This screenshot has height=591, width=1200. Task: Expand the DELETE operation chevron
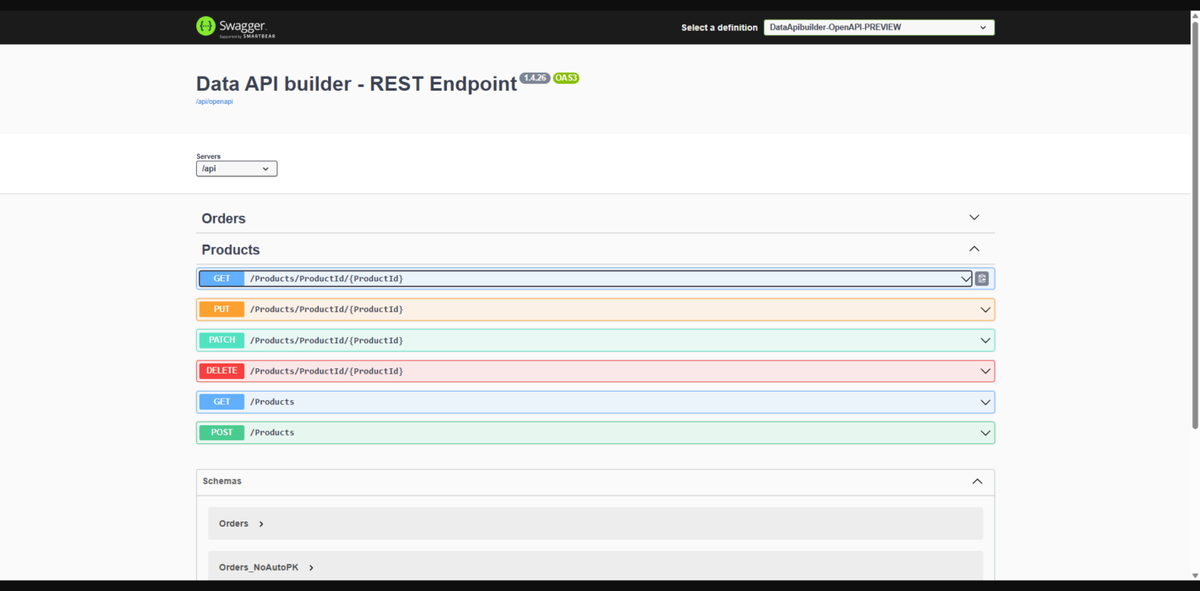986,371
